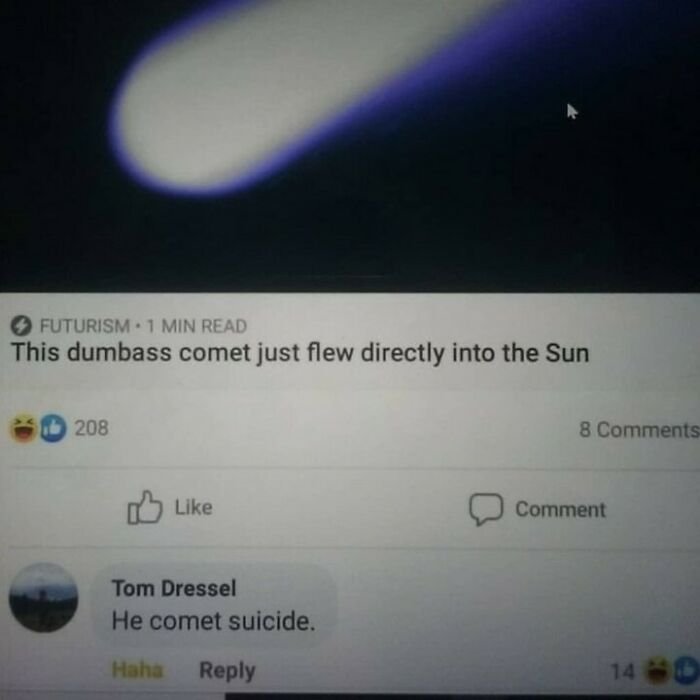Click the laughing emoji next to the comment's 14 count
This screenshot has width=700, height=700.
(x=657, y=671)
